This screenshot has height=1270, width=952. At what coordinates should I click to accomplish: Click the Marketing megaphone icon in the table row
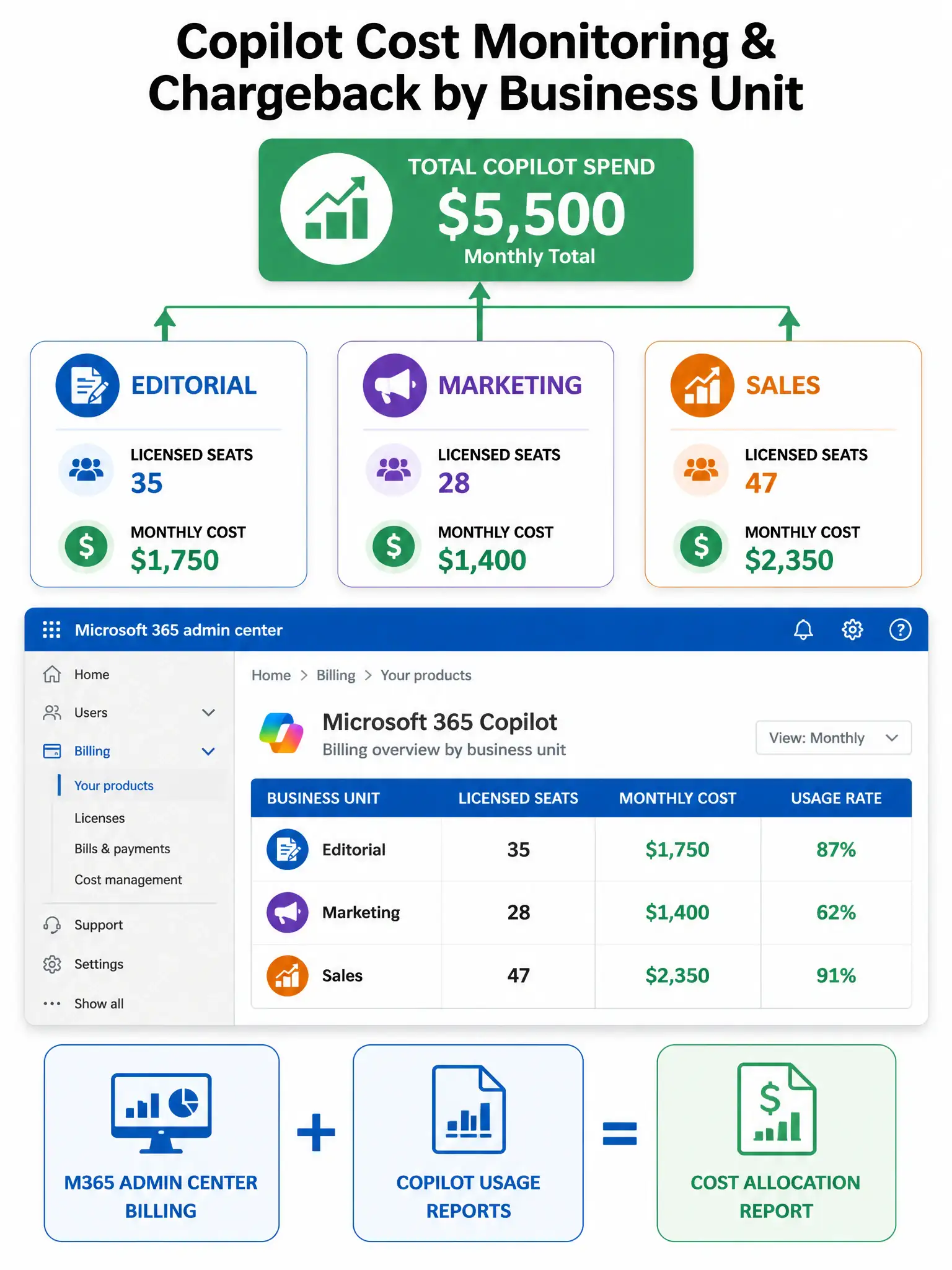(288, 913)
